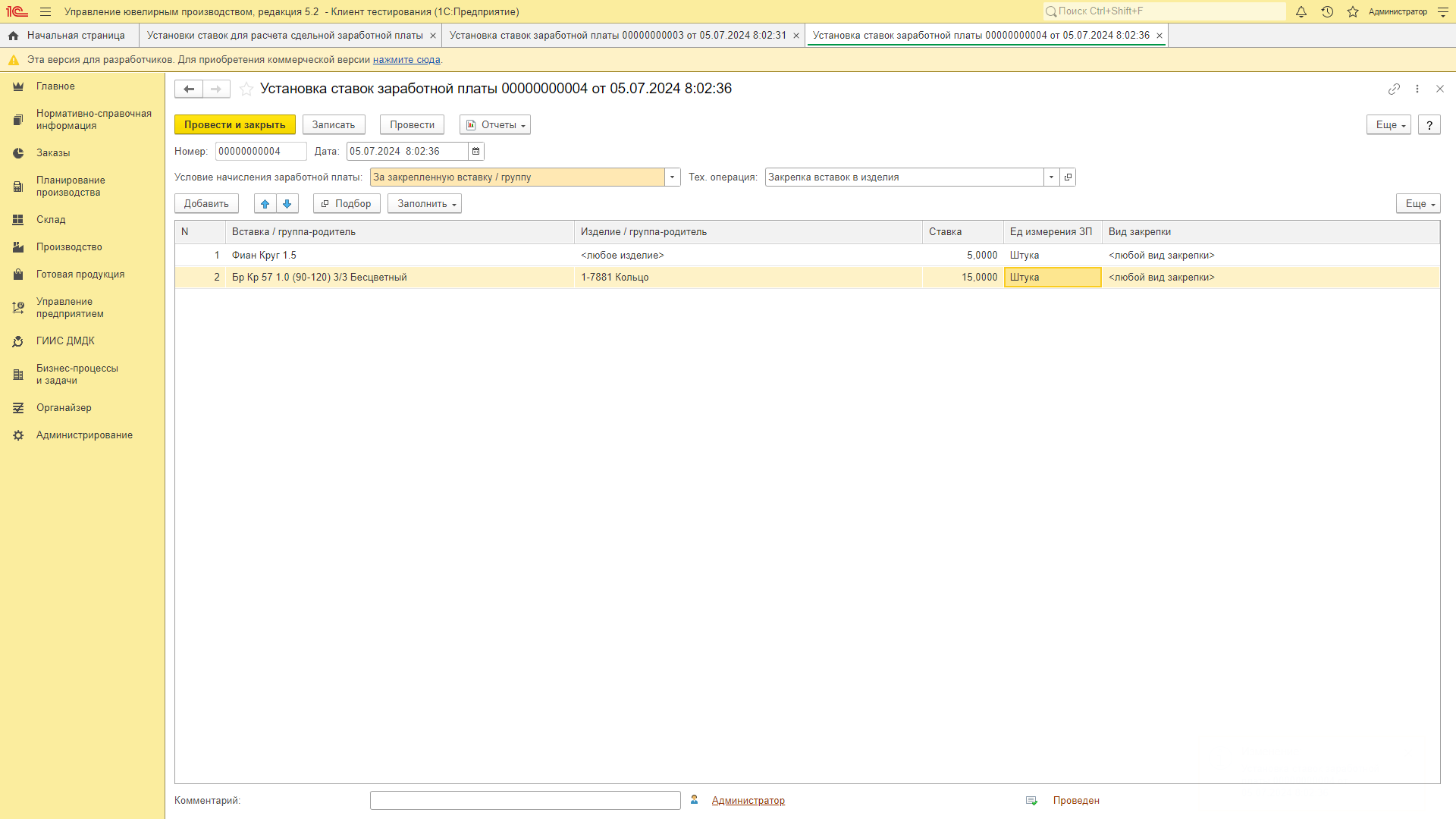Open the three-dot document menu
The width and height of the screenshot is (1456, 819).
pos(1417,89)
